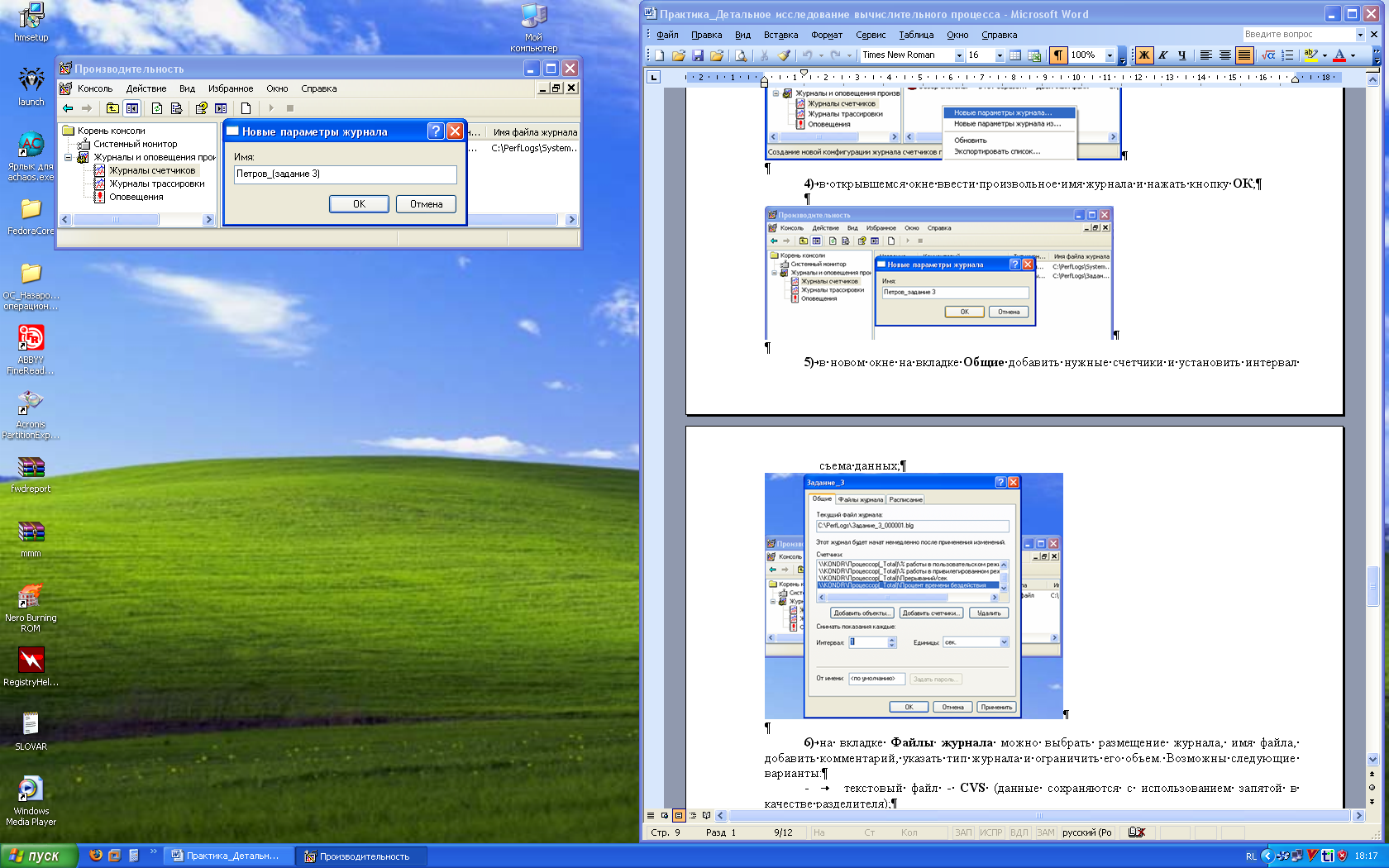Click the highlight color marker icon
The width and height of the screenshot is (1389, 868).
click(x=1310, y=55)
